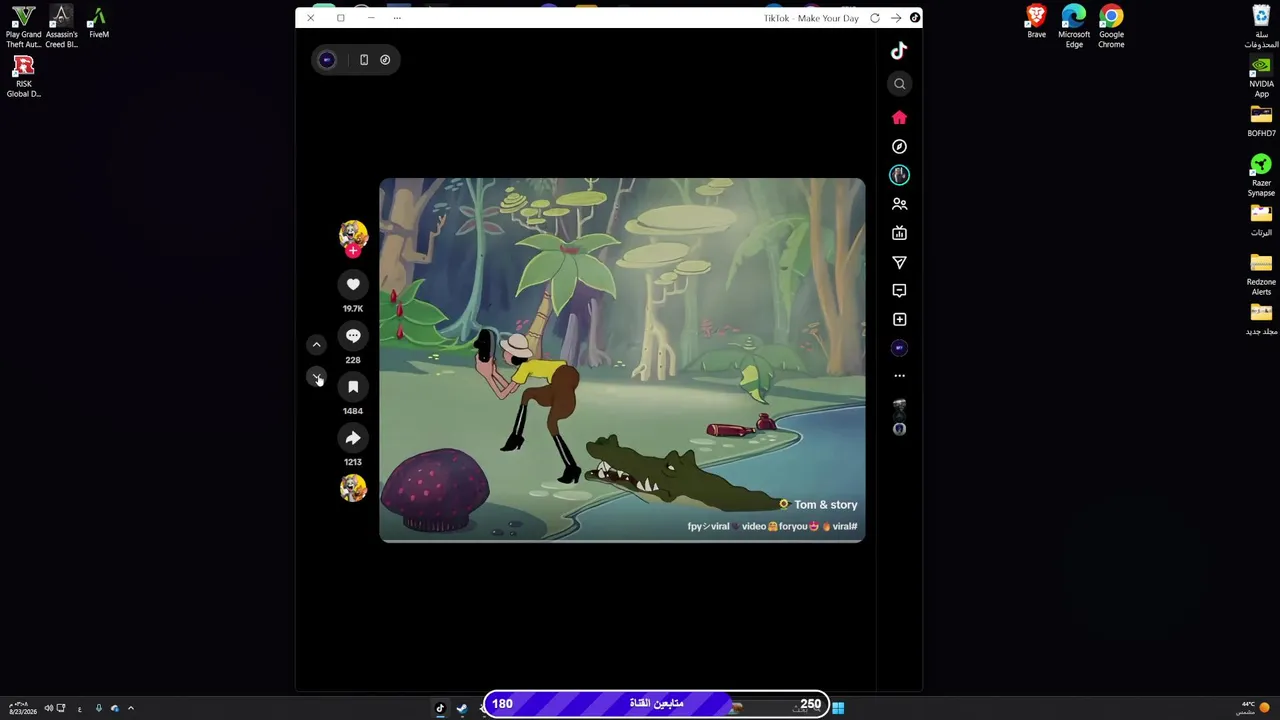Screen dimensions: 1280x720
Task: Open the profile avatar in the sidebar
Action: point(899,175)
